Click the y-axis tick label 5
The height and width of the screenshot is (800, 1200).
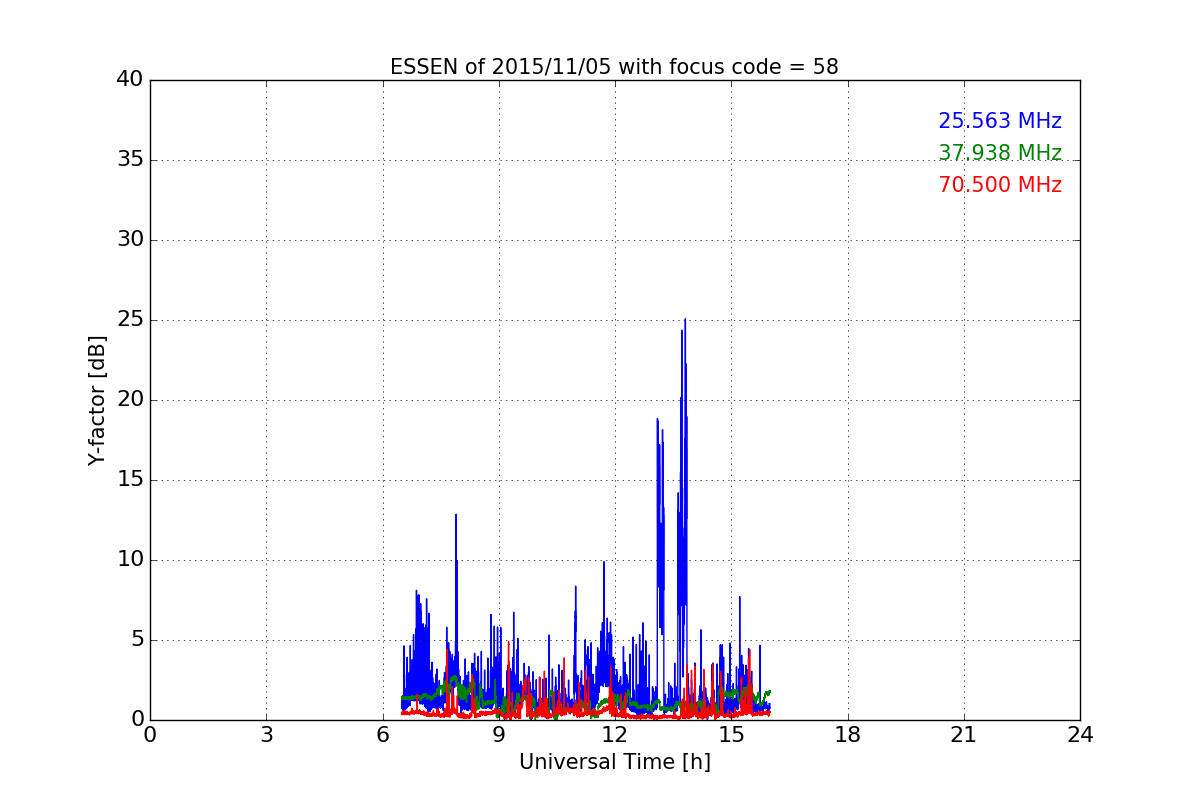(136, 640)
